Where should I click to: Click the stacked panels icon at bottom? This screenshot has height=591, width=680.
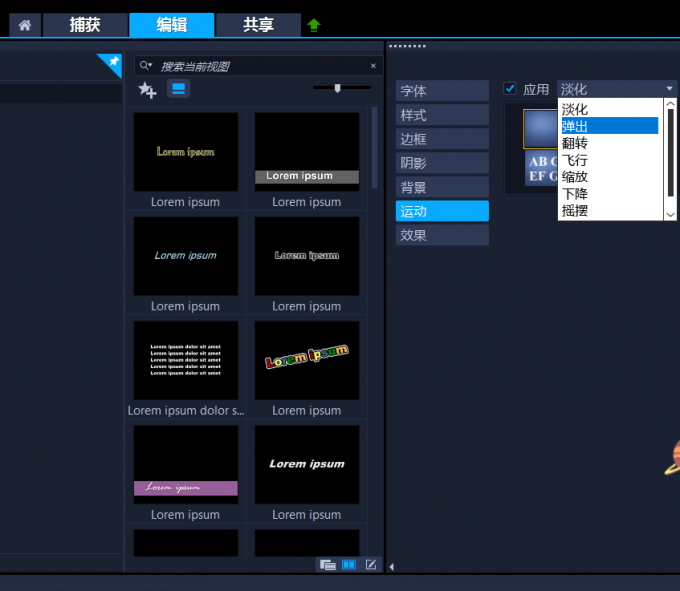pos(327,565)
